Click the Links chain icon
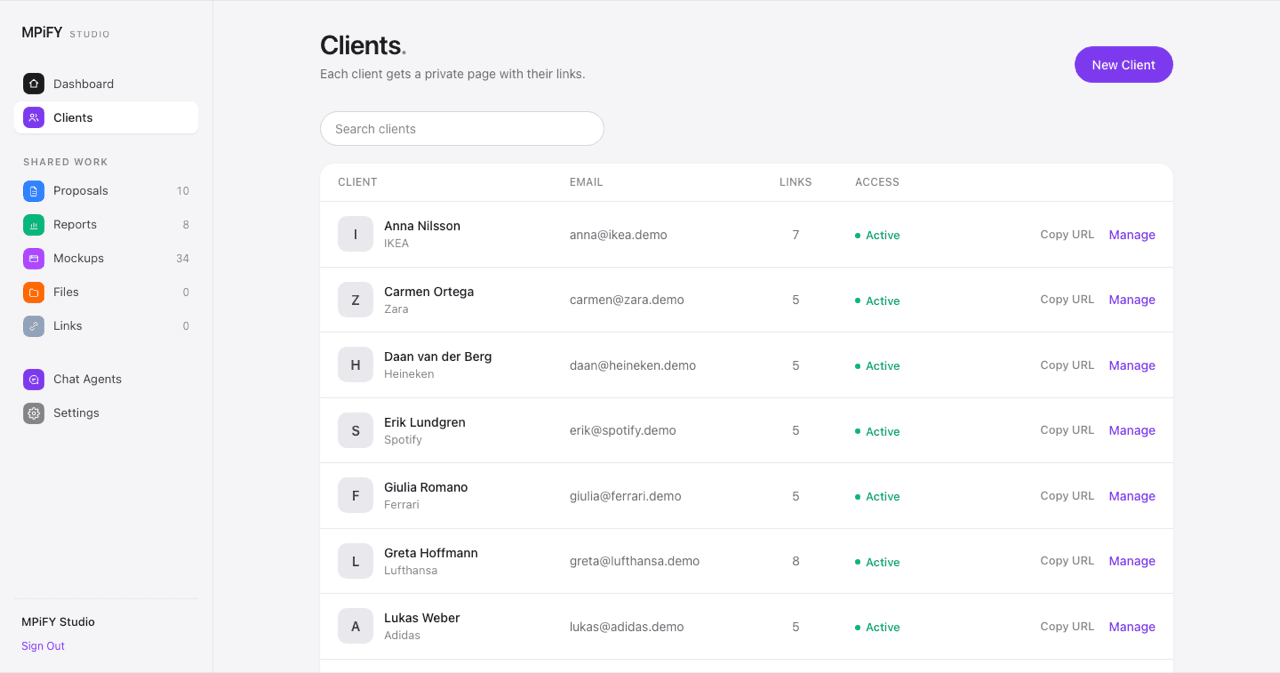 (34, 326)
